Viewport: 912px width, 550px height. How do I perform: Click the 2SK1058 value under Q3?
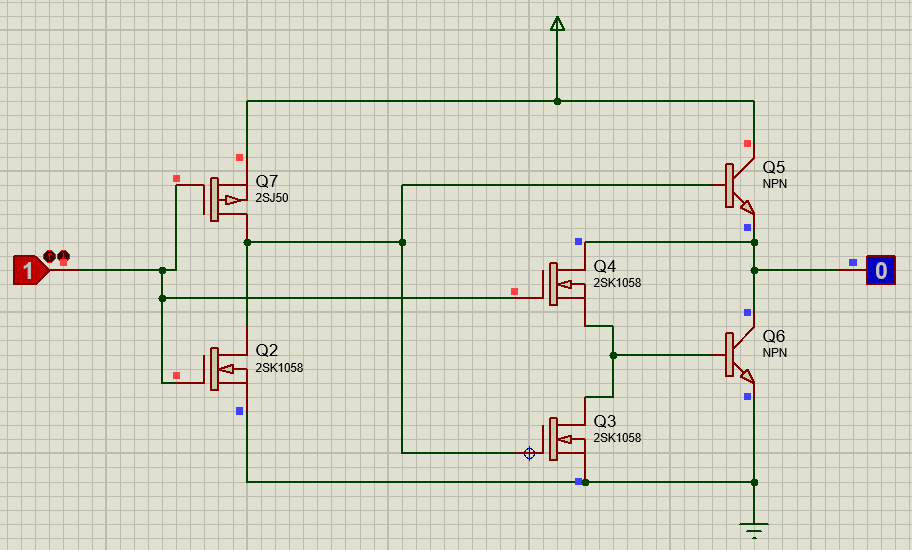[x=617, y=437]
